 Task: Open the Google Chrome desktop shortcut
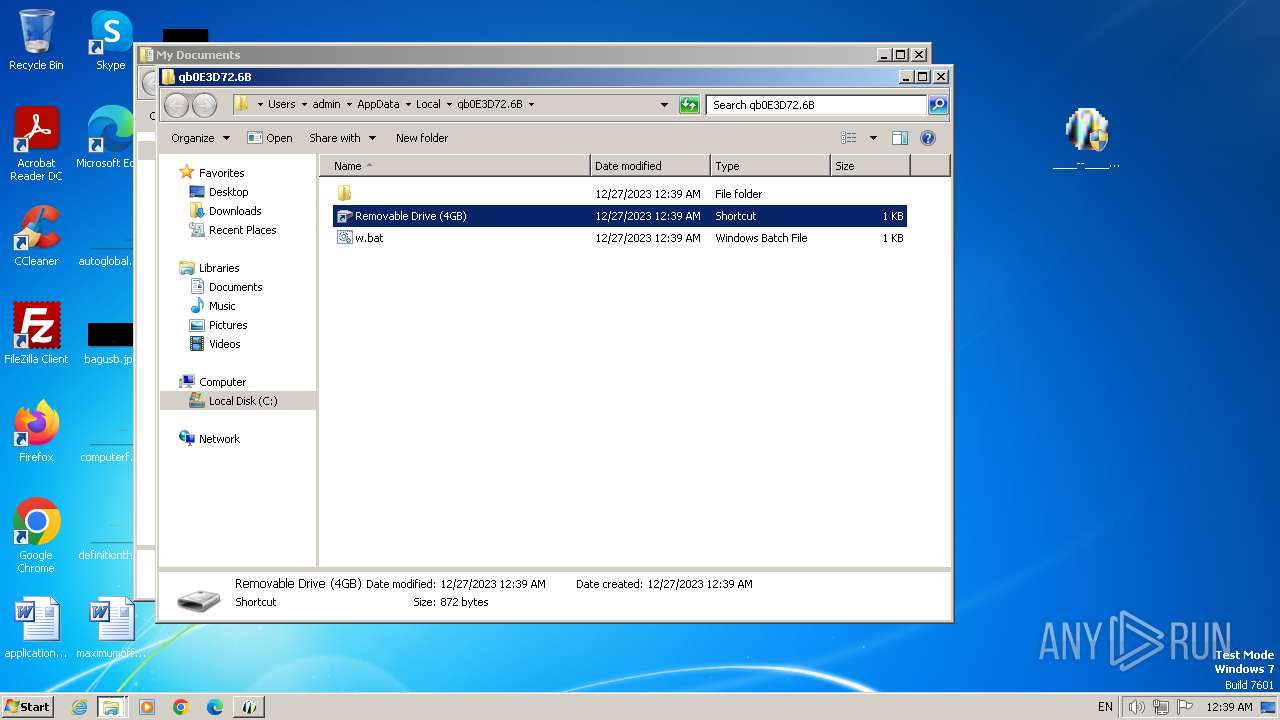pos(36,536)
